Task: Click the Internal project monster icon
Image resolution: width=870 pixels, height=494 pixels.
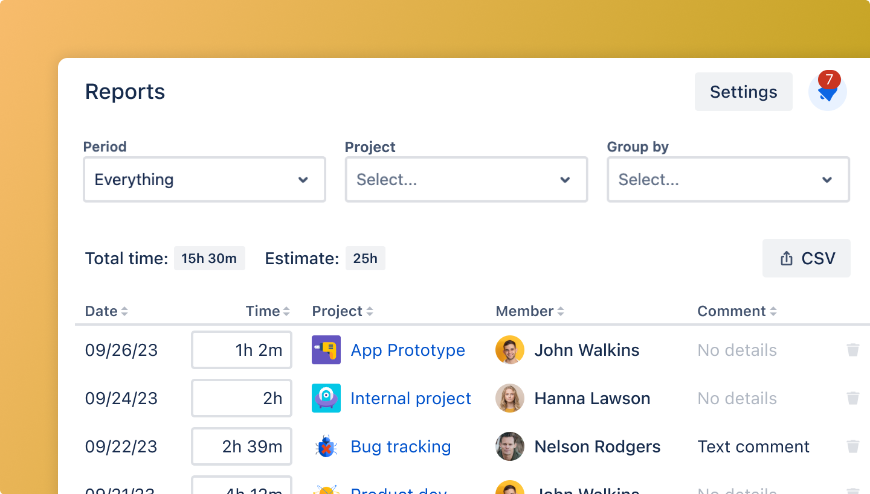Action: (x=326, y=398)
